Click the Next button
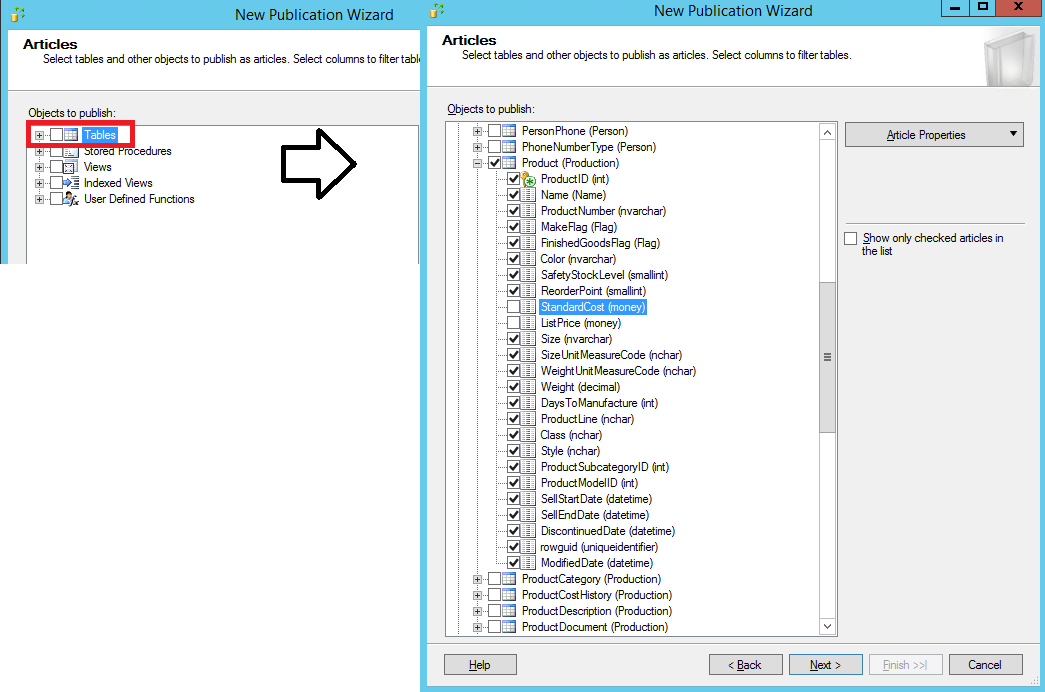This screenshot has height=692, width=1045. [x=825, y=665]
